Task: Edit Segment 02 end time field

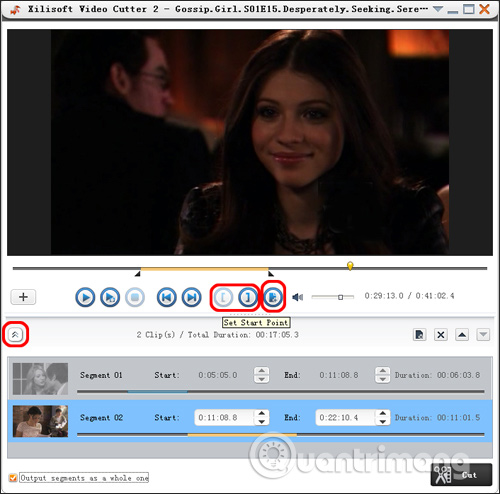Action: pos(345,417)
